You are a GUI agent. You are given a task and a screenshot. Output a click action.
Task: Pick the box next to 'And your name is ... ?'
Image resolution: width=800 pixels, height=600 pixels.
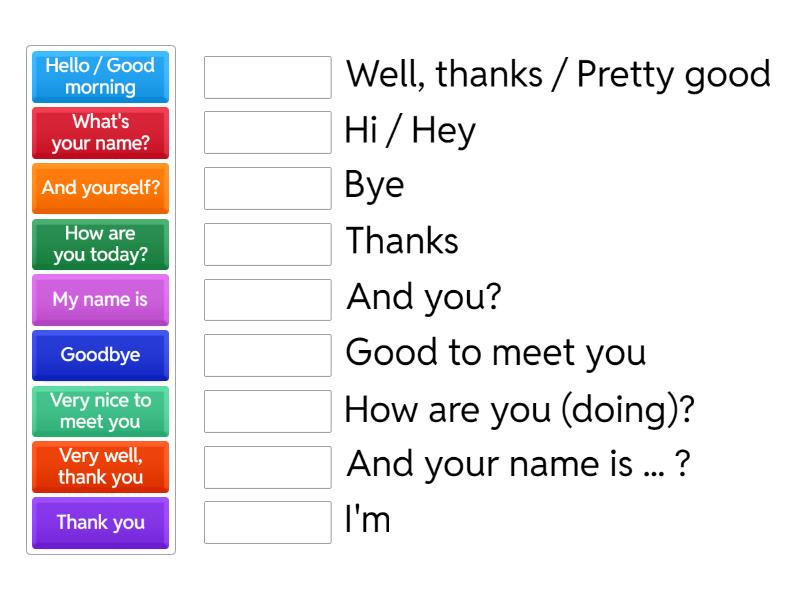click(267, 467)
